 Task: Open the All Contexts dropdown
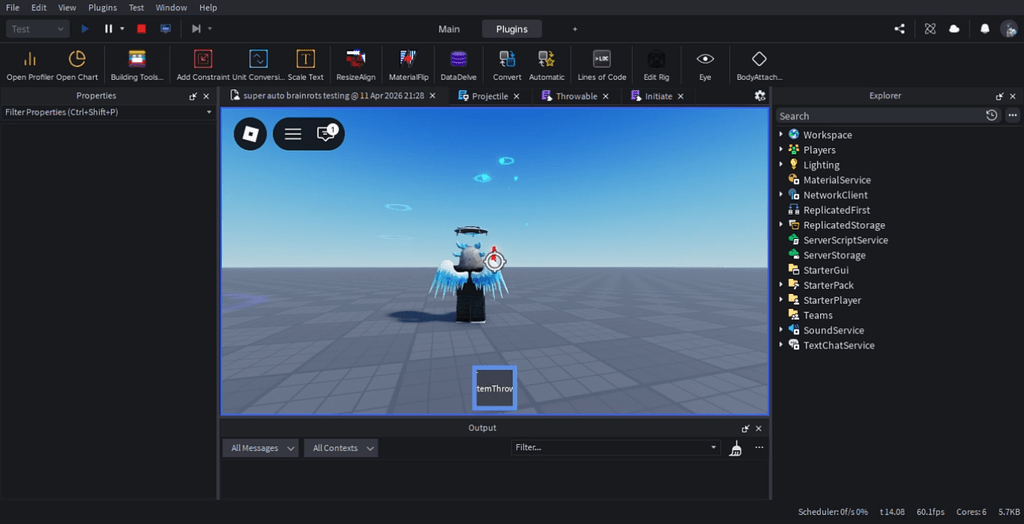[x=342, y=448]
